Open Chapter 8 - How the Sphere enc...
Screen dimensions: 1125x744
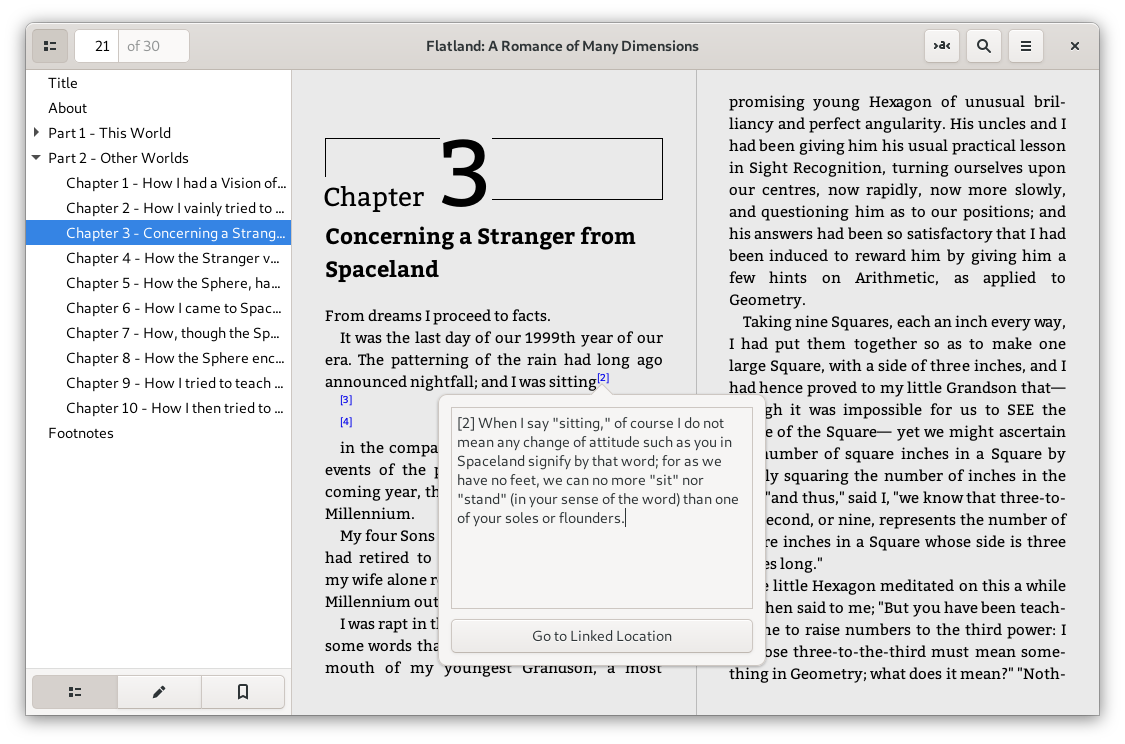pyautogui.click(x=159, y=358)
